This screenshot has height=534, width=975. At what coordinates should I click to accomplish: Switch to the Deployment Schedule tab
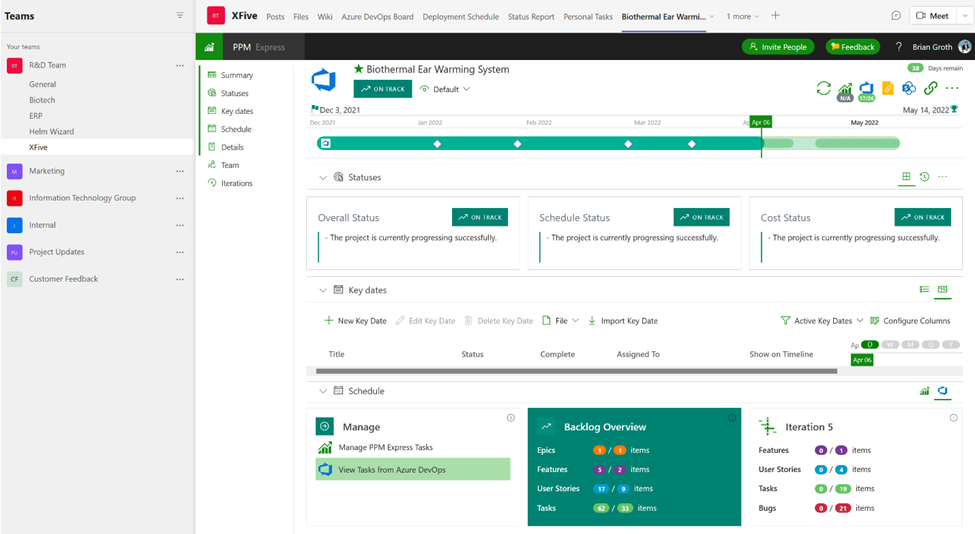461,17
